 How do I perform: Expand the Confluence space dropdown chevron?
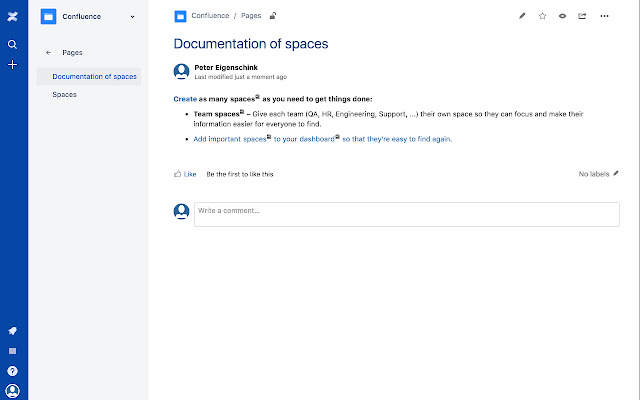[x=132, y=17]
